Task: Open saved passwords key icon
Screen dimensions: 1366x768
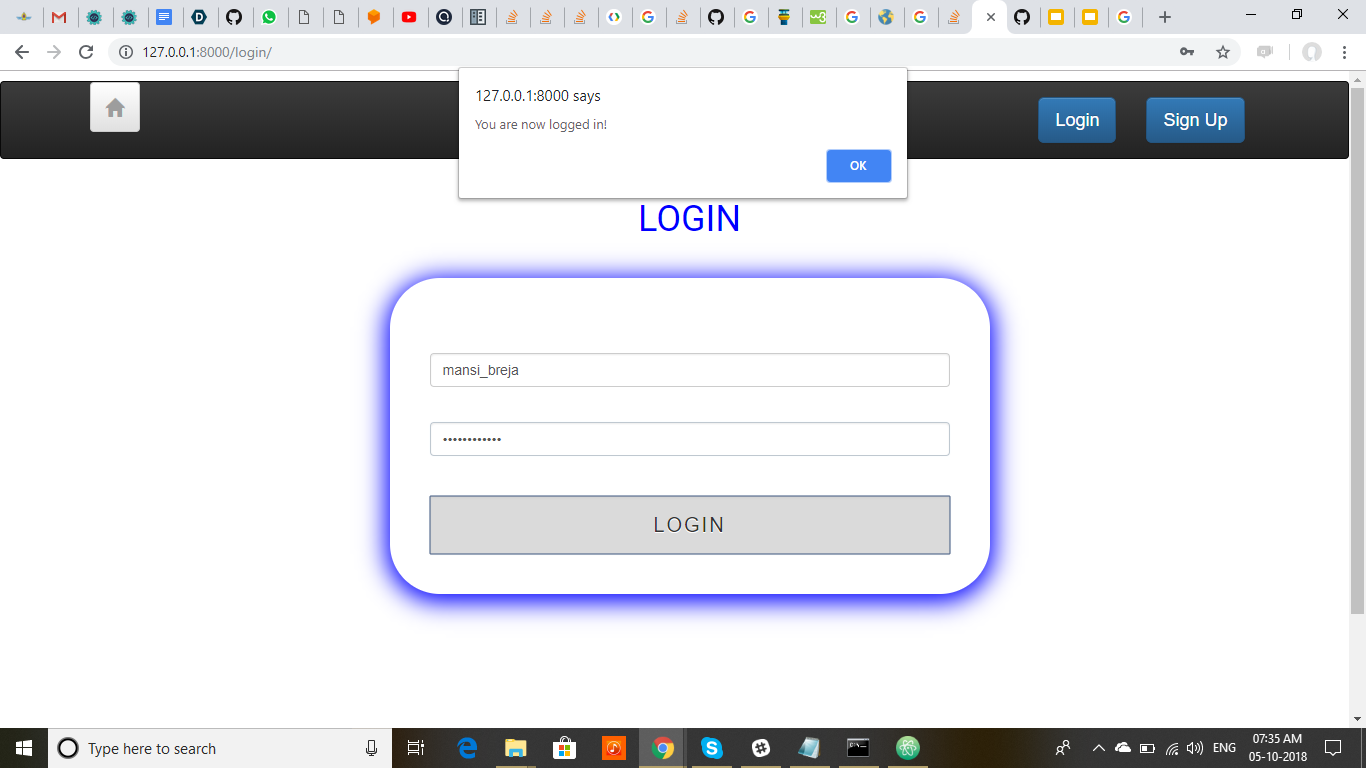Action: (x=1187, y=52)
